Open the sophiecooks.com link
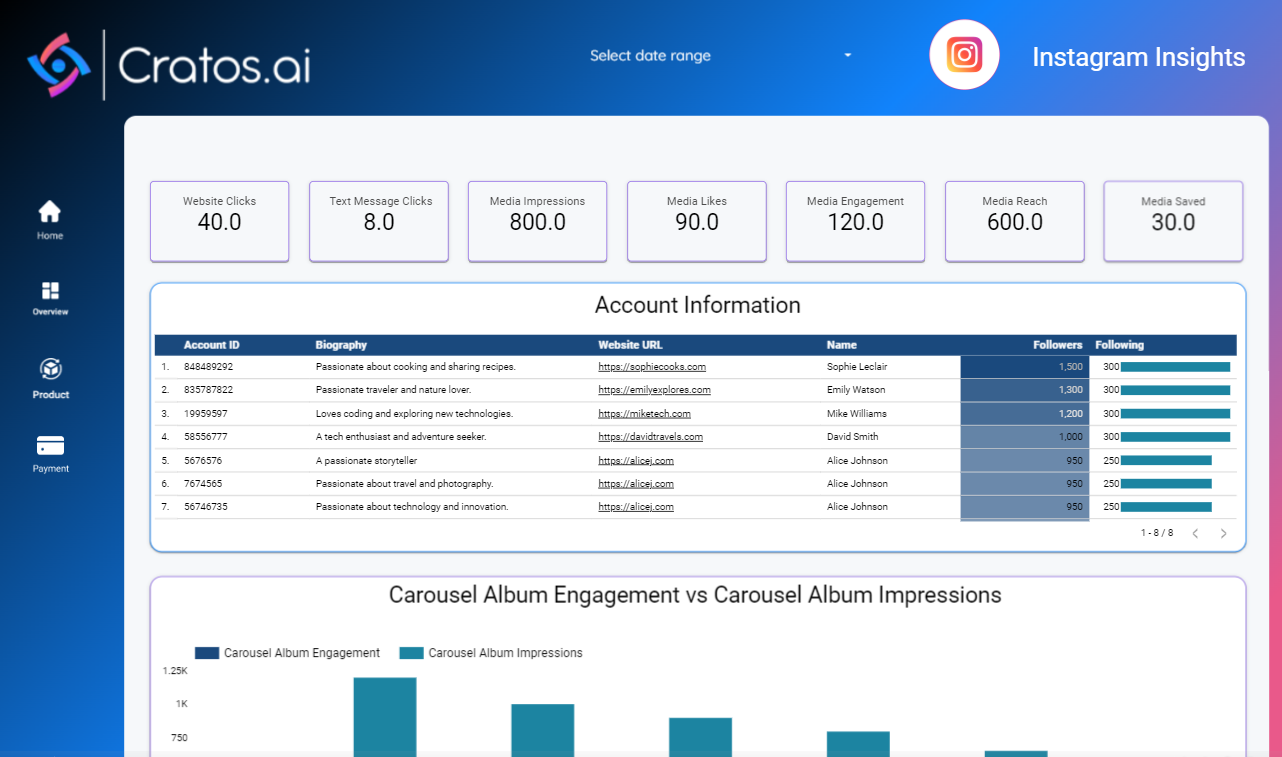The width and height of the screenshot is (1282, 757). point(652,367)
